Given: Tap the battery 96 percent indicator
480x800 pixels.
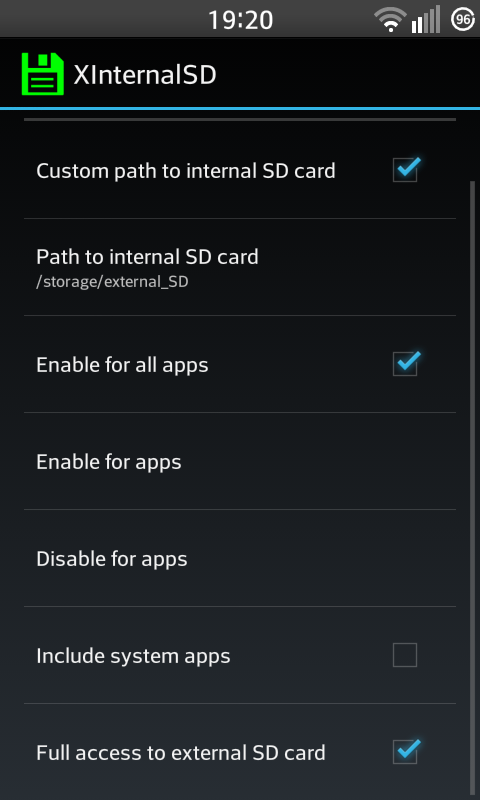Looking at the screenshot, I should [463, 19].
